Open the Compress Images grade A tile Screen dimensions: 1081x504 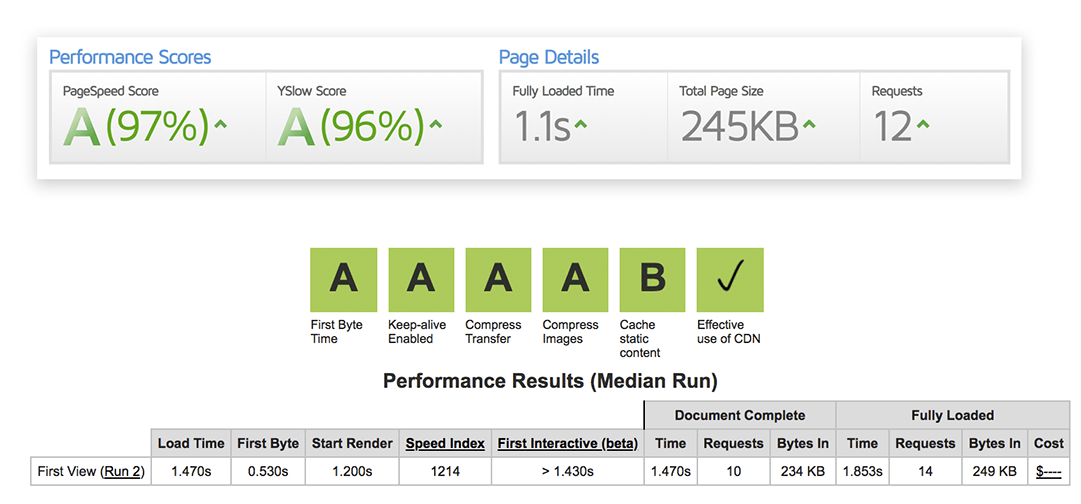tap(576, 279)
